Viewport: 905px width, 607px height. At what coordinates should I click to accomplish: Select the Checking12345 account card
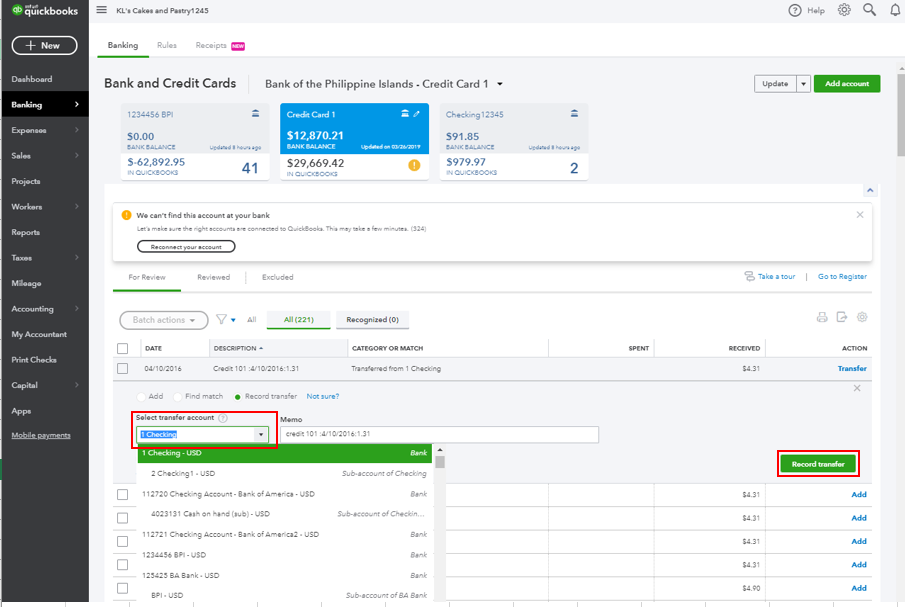pos(514,142)
